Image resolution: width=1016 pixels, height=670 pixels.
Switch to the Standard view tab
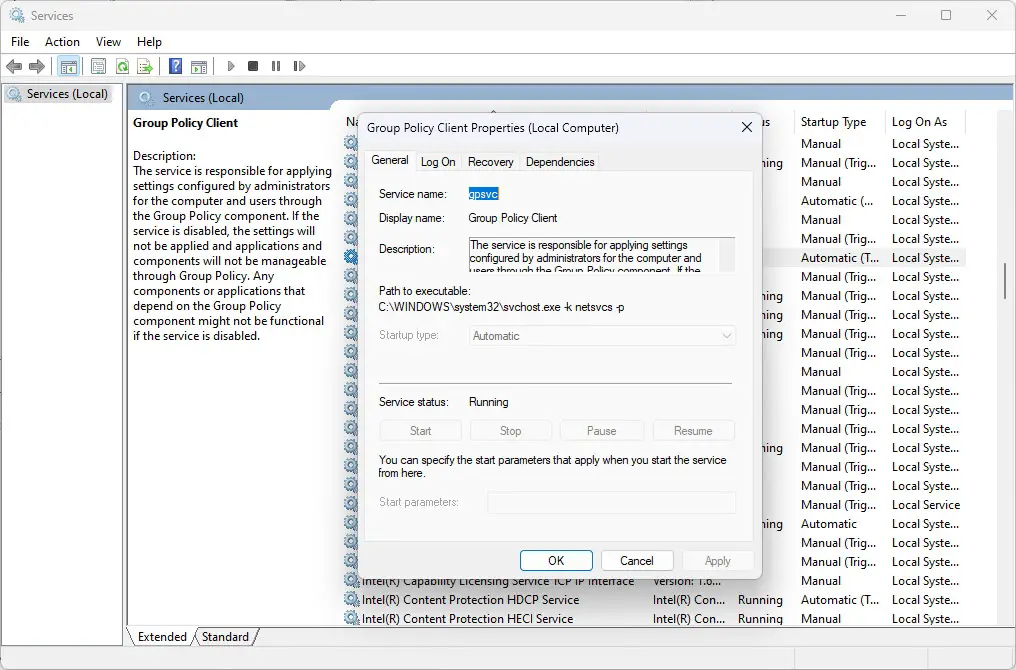tap(226, 636)
